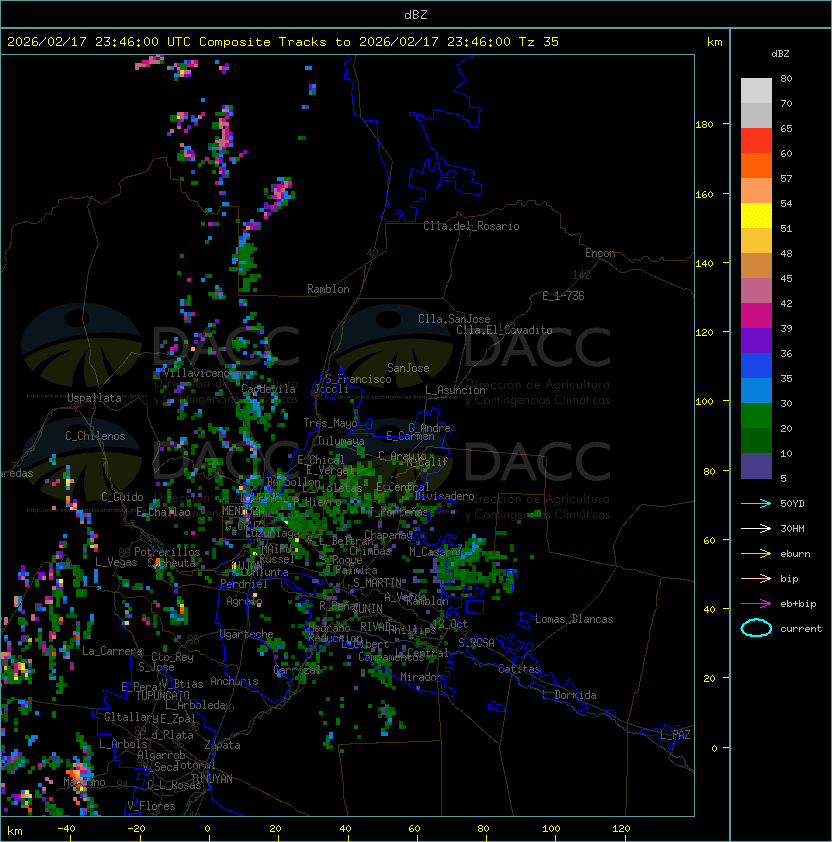Select the light blue 30-35 dBZ swatch
832x842 pixels.
point(756,390)
